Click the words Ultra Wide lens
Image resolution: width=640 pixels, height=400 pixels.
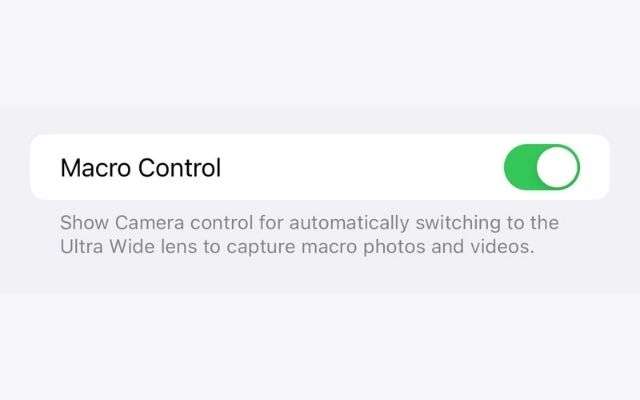click(x=129, y=247)
